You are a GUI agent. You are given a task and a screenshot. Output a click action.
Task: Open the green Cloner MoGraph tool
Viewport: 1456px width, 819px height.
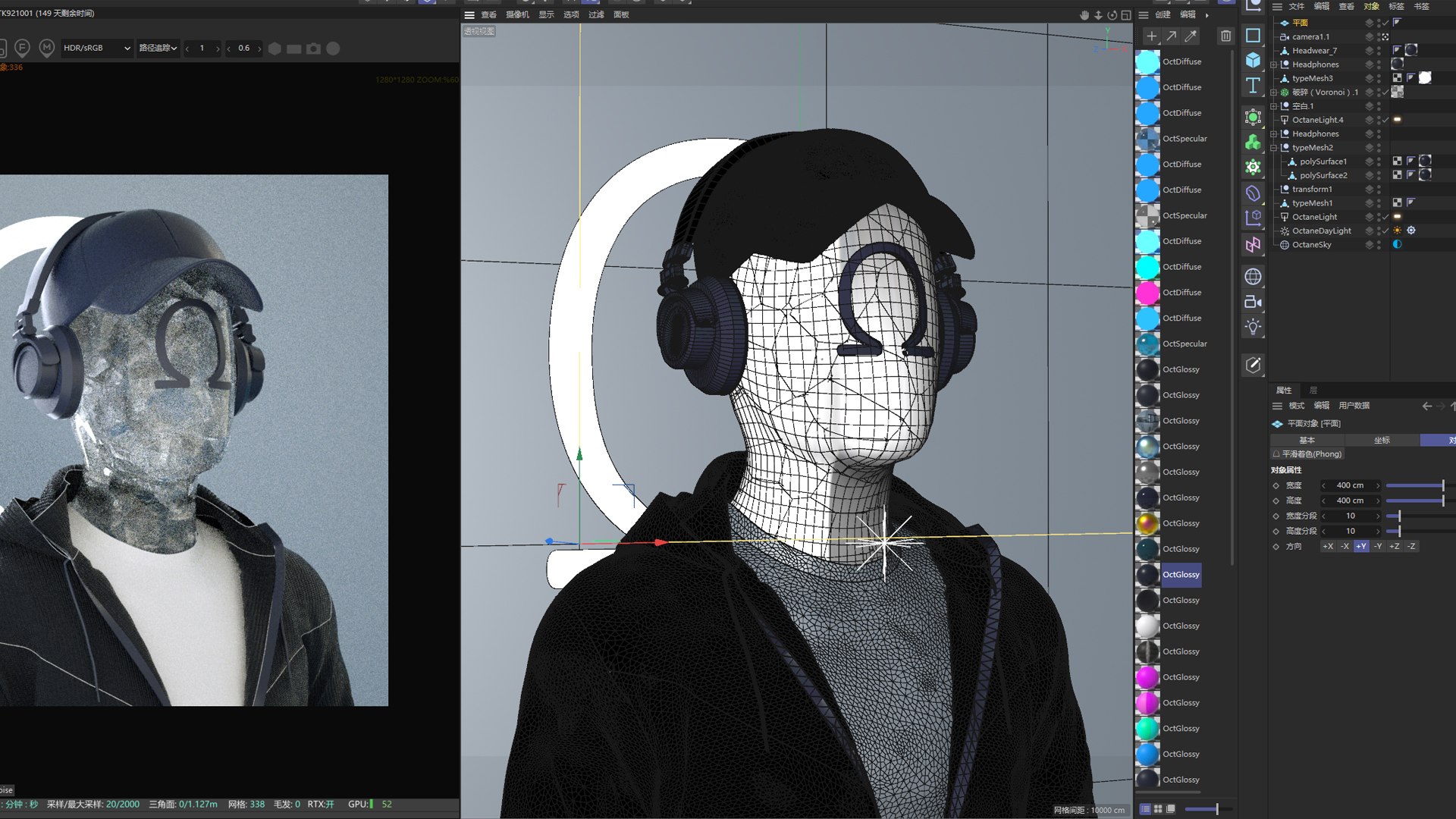1253,142
